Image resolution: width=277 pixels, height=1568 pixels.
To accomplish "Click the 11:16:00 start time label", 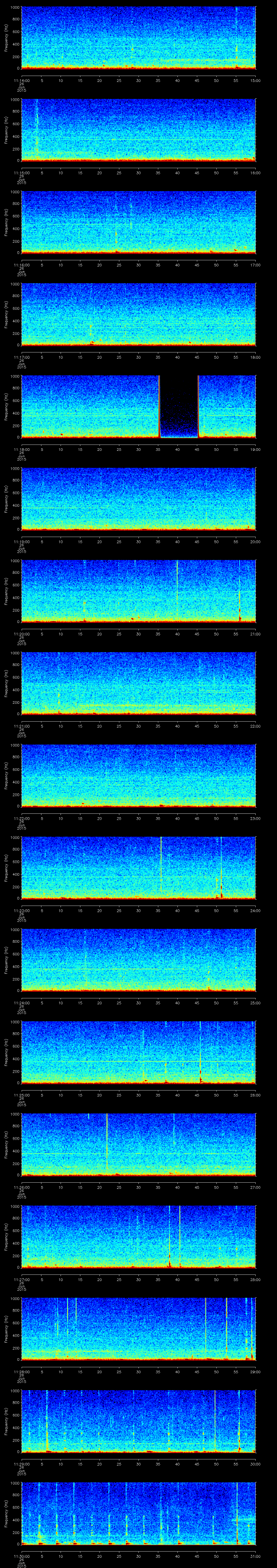I will click(21, 265).
